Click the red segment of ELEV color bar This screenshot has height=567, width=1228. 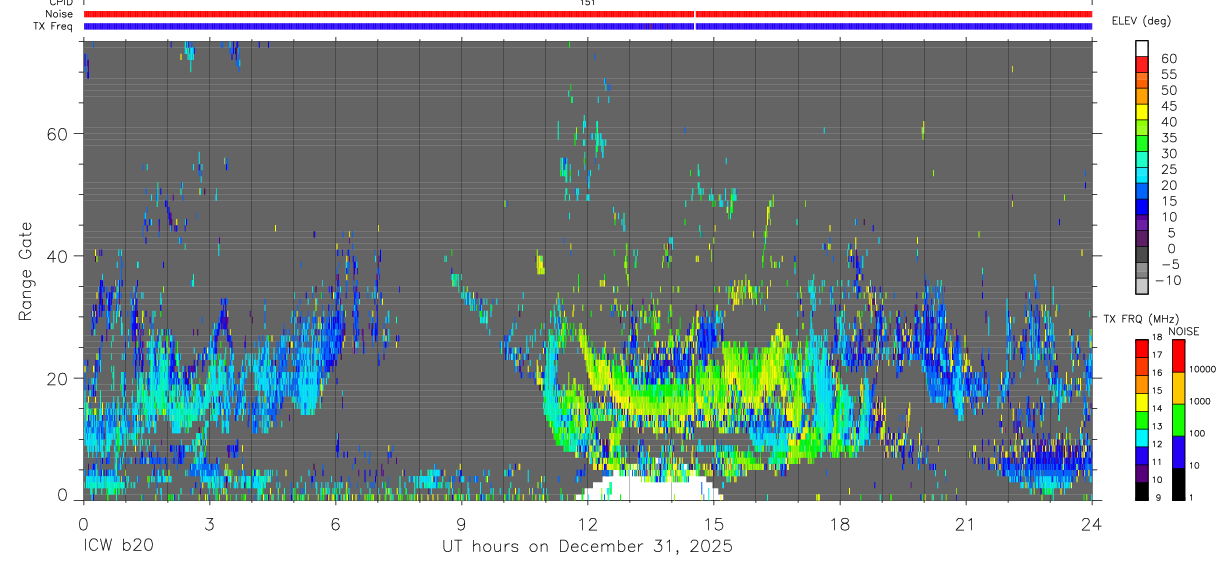tap(1143, 63)
